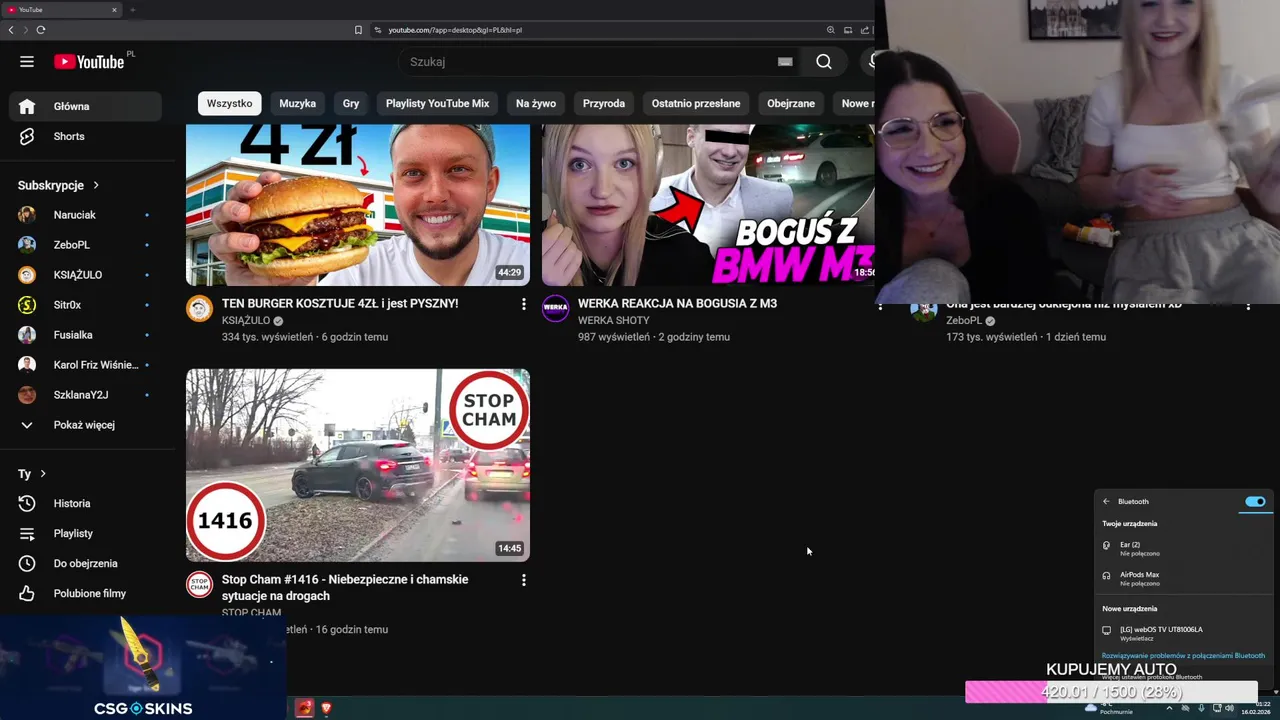Open Polubione filmy in the sidebar
Image resolution: width=1280 pixels, height=720 pixels.
85,593
